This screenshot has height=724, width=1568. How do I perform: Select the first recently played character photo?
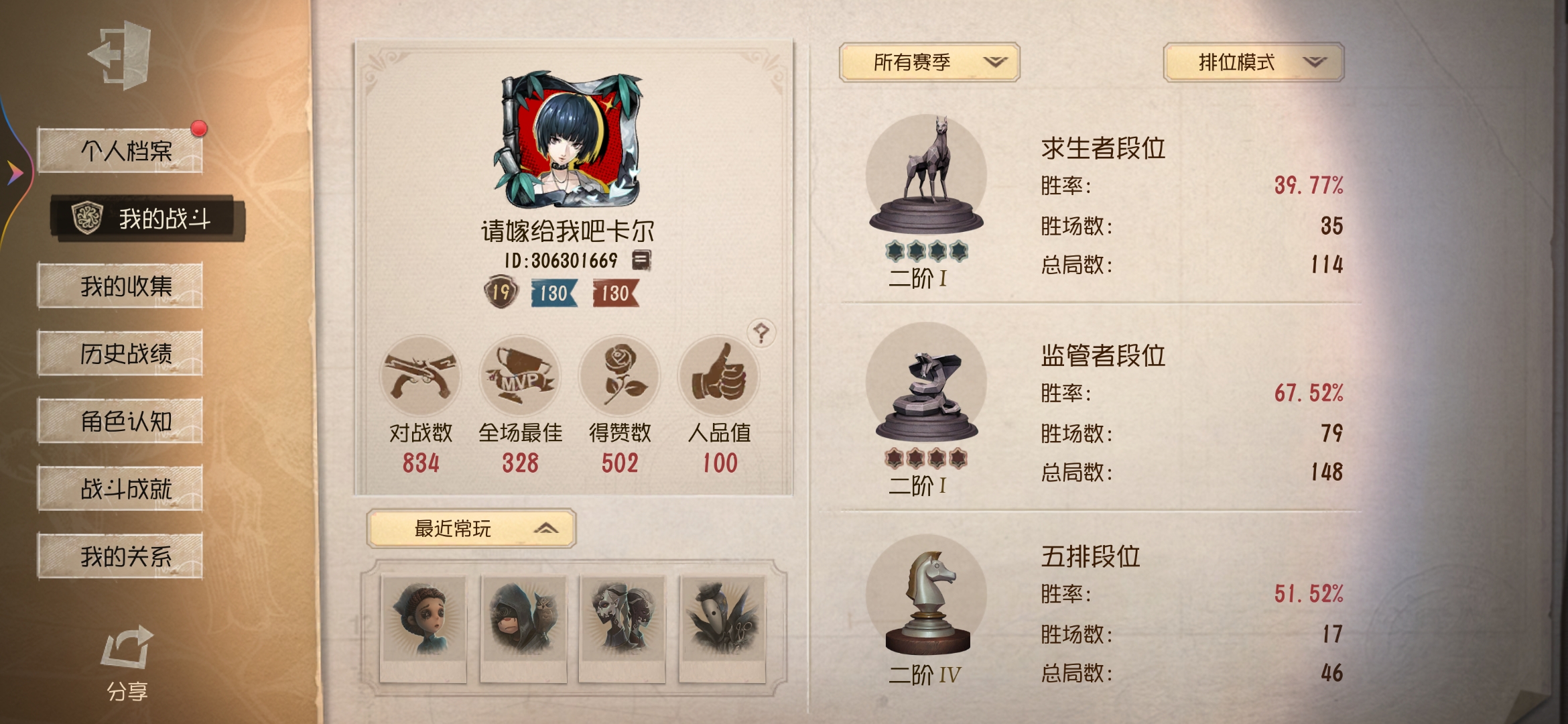tap(423, 629)
